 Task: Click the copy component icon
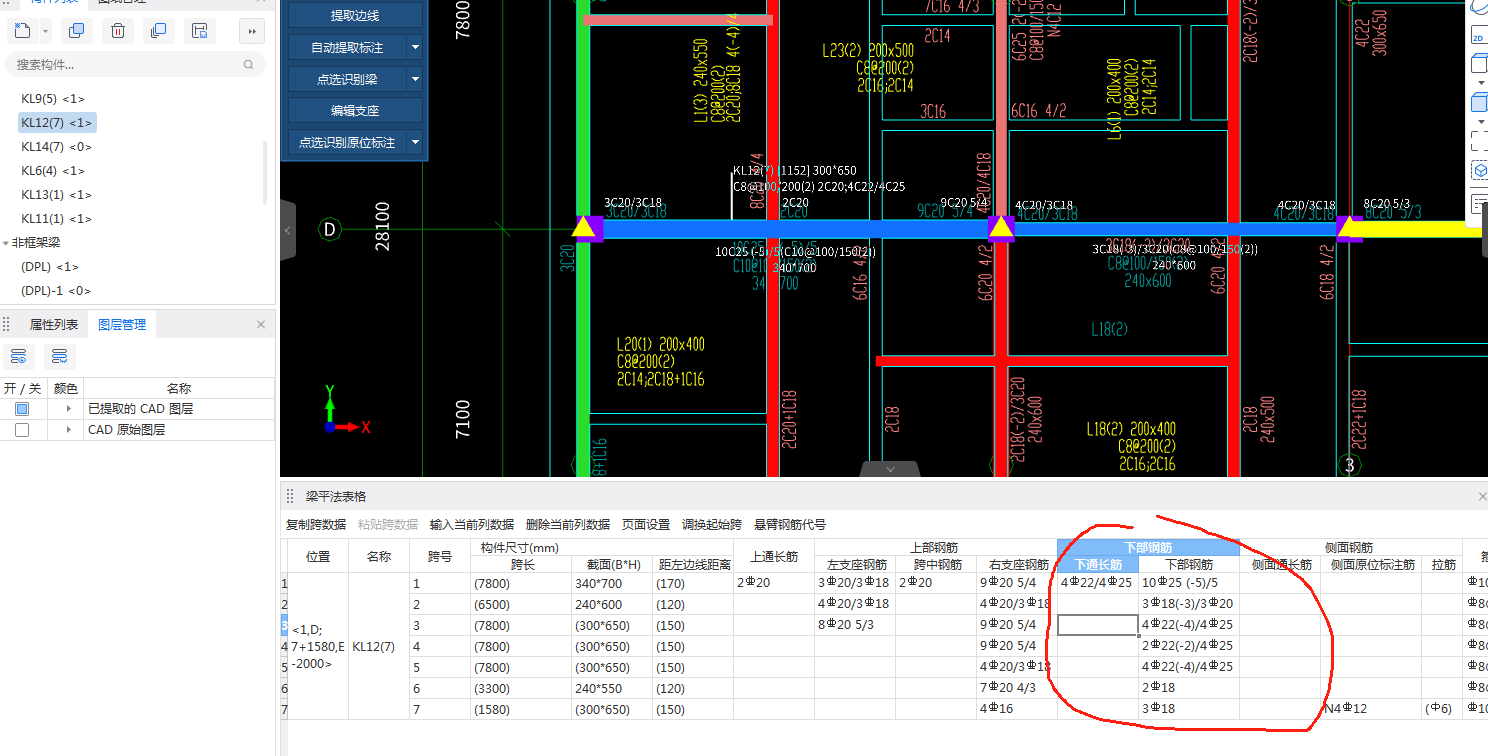76,31
